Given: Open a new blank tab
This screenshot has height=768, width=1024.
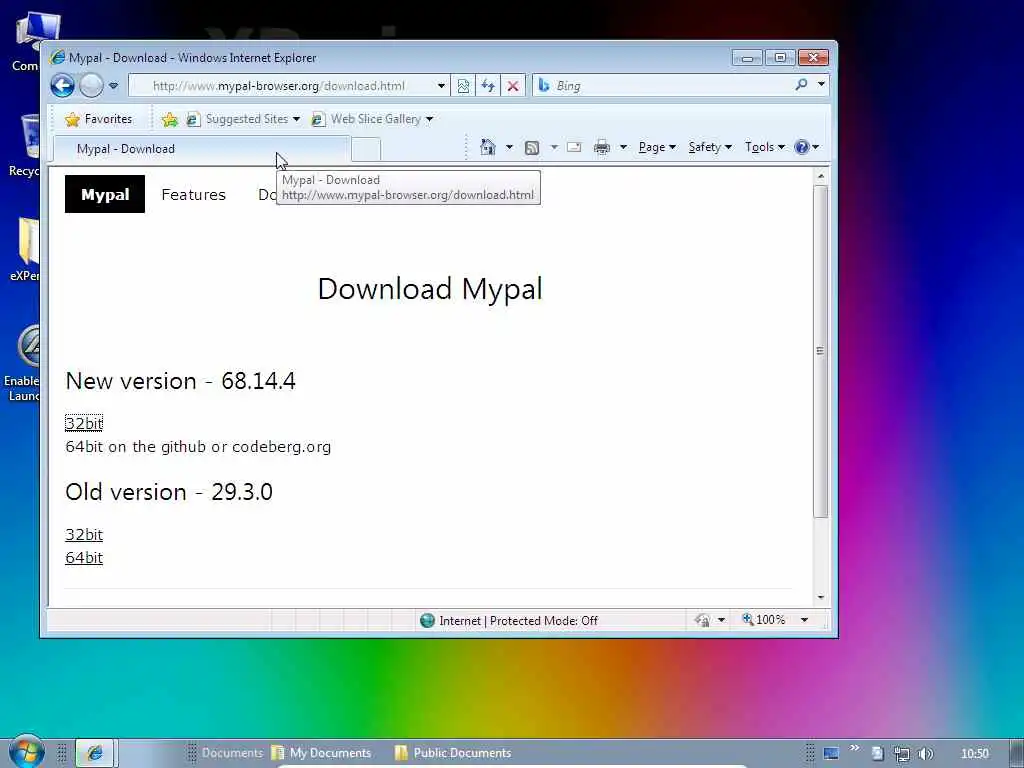Looking at the screenshot, I should [366, 150].
